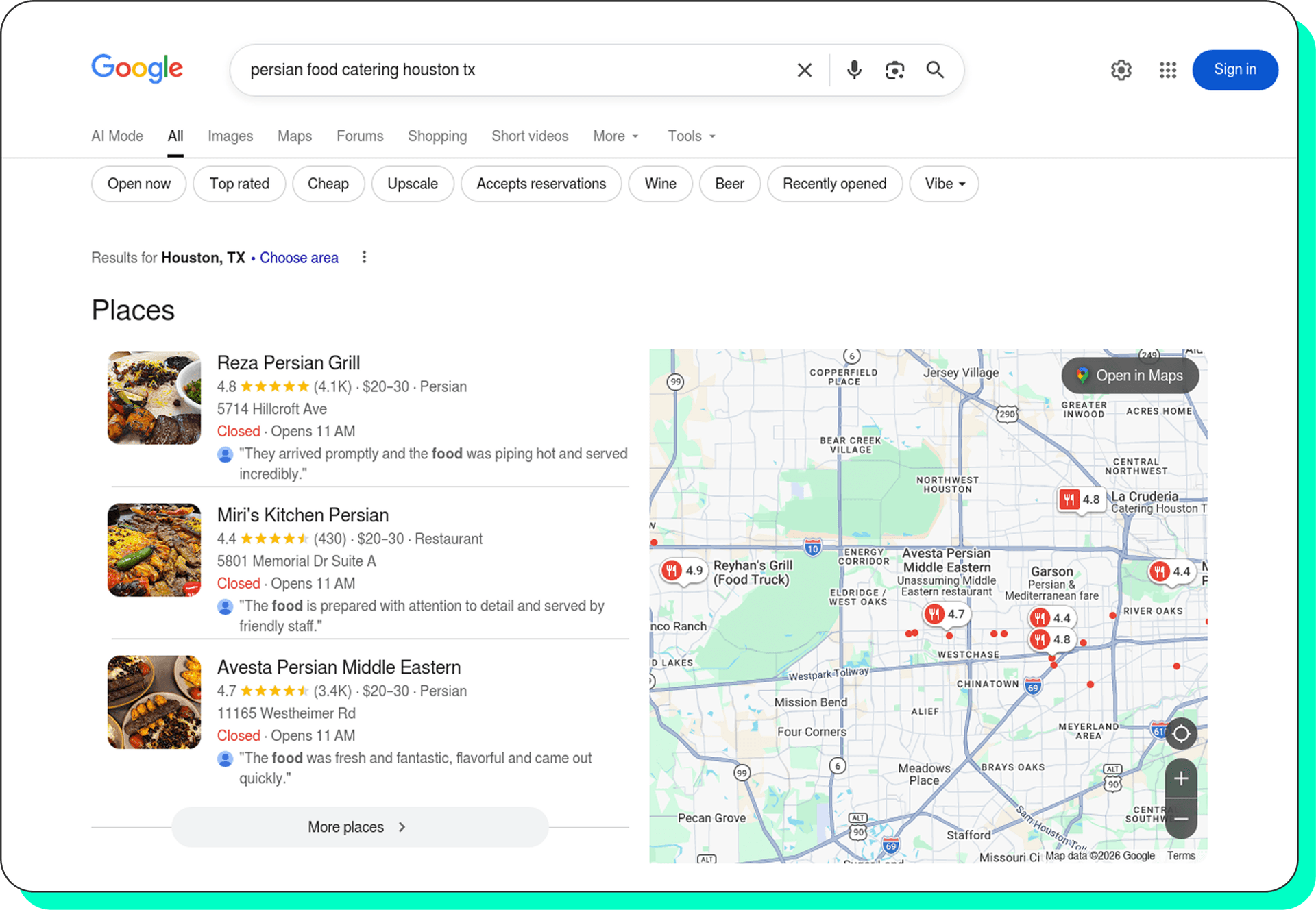The image size is (1316, 910).
Task: Click into the search query input field
Action: coord(514,70)
